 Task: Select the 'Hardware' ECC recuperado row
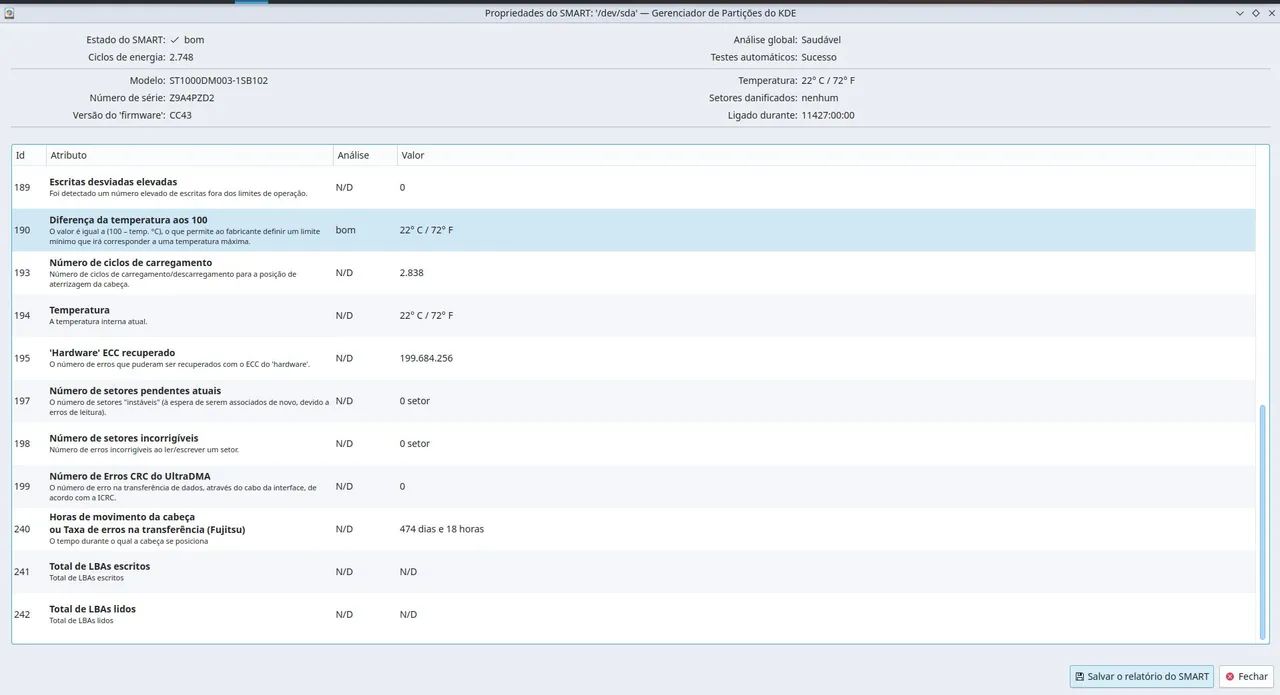click(x=634, y=358)
